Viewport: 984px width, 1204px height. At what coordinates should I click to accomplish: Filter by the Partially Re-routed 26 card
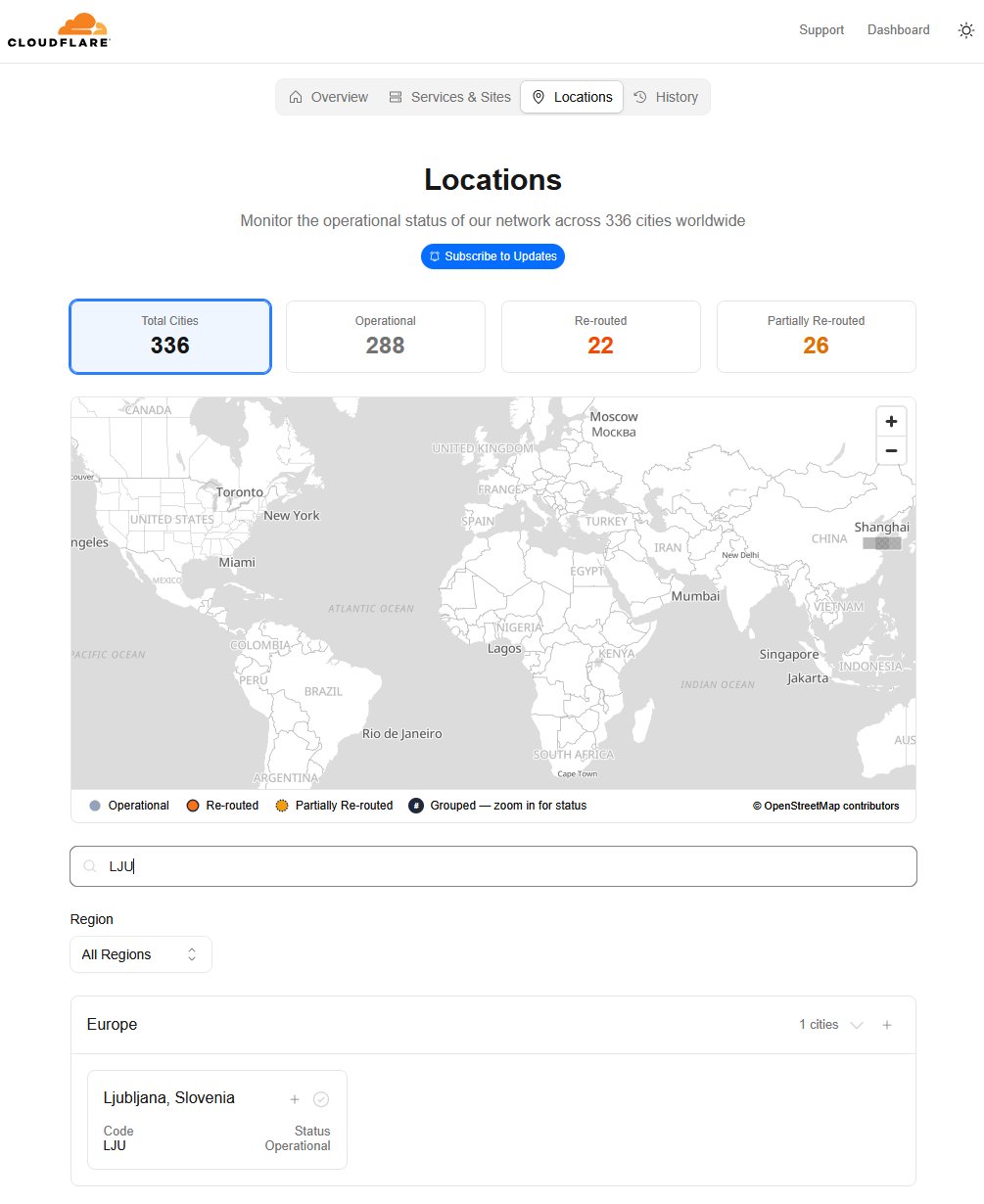tap(817, 337)
